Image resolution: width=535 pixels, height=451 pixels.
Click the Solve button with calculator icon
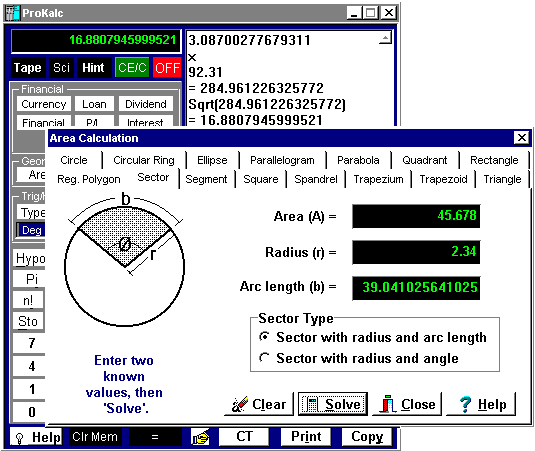click(x=333, y=404)
